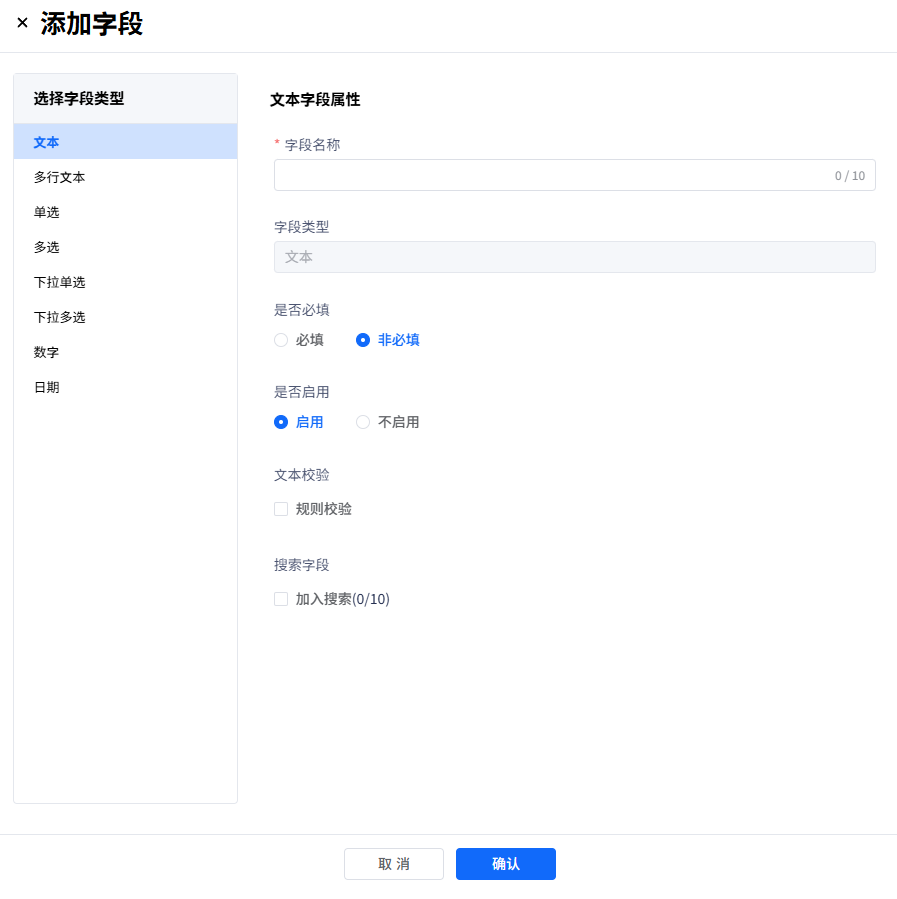Select the 非必填 radio option

coord(363,340)
